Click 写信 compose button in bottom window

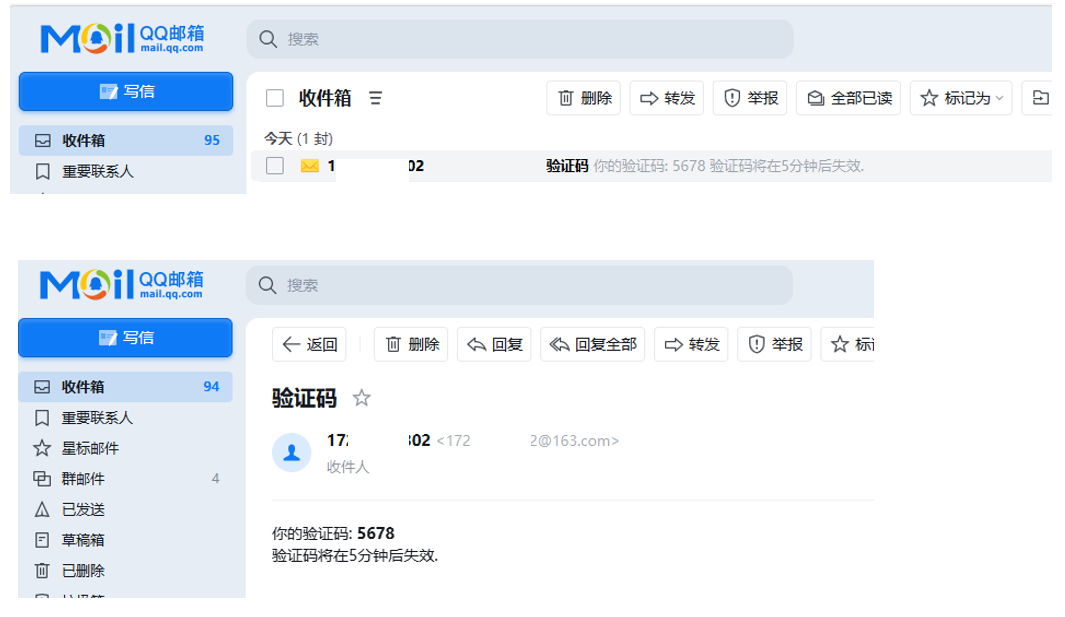[x=126, y=338]
